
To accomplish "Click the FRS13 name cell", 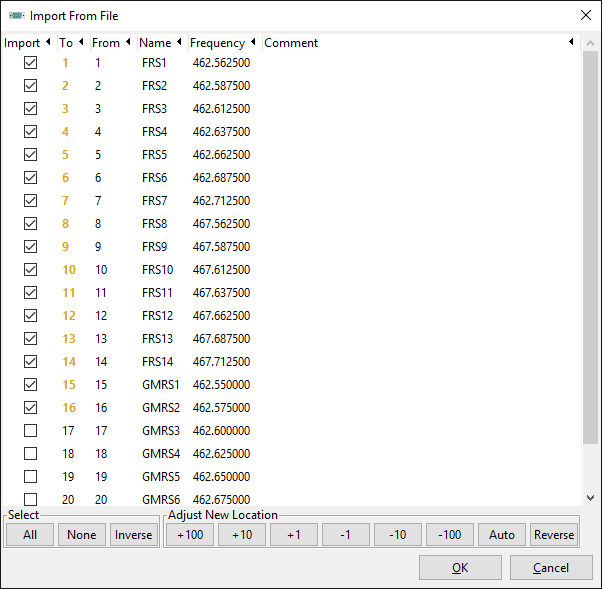I will (158, 339).
